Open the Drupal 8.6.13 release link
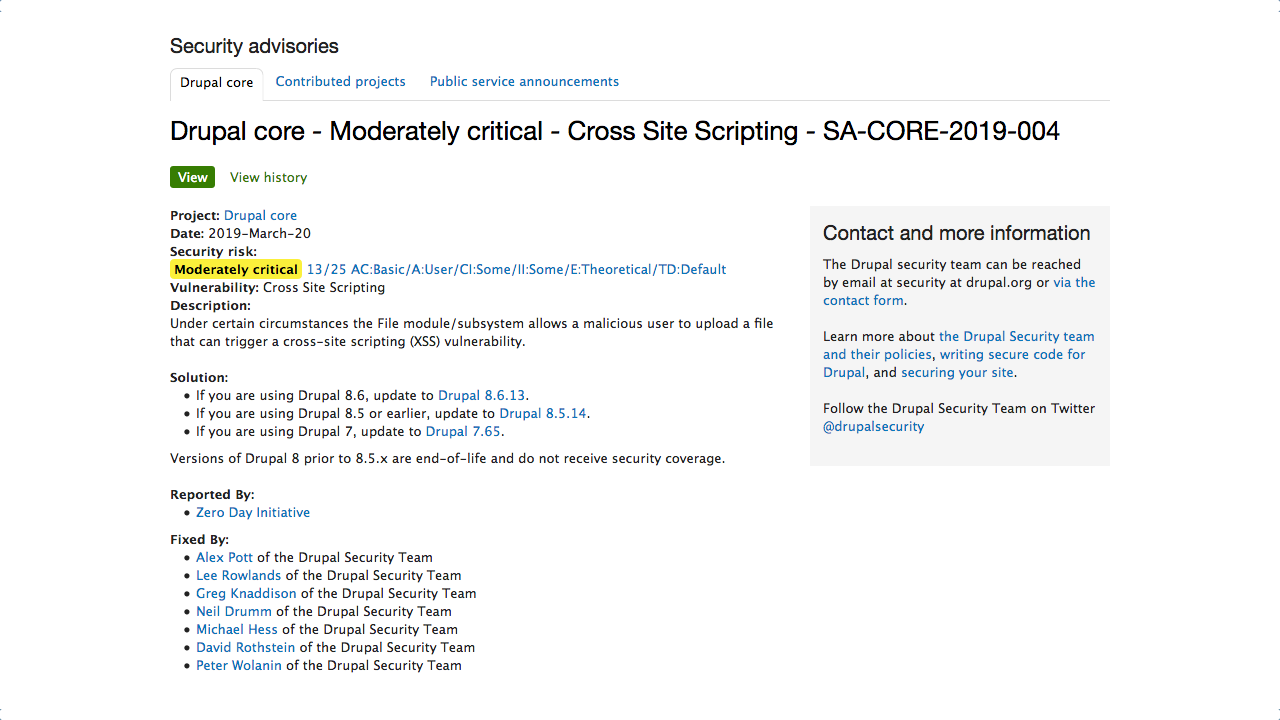1280x720 pixels. click(482, 395)
